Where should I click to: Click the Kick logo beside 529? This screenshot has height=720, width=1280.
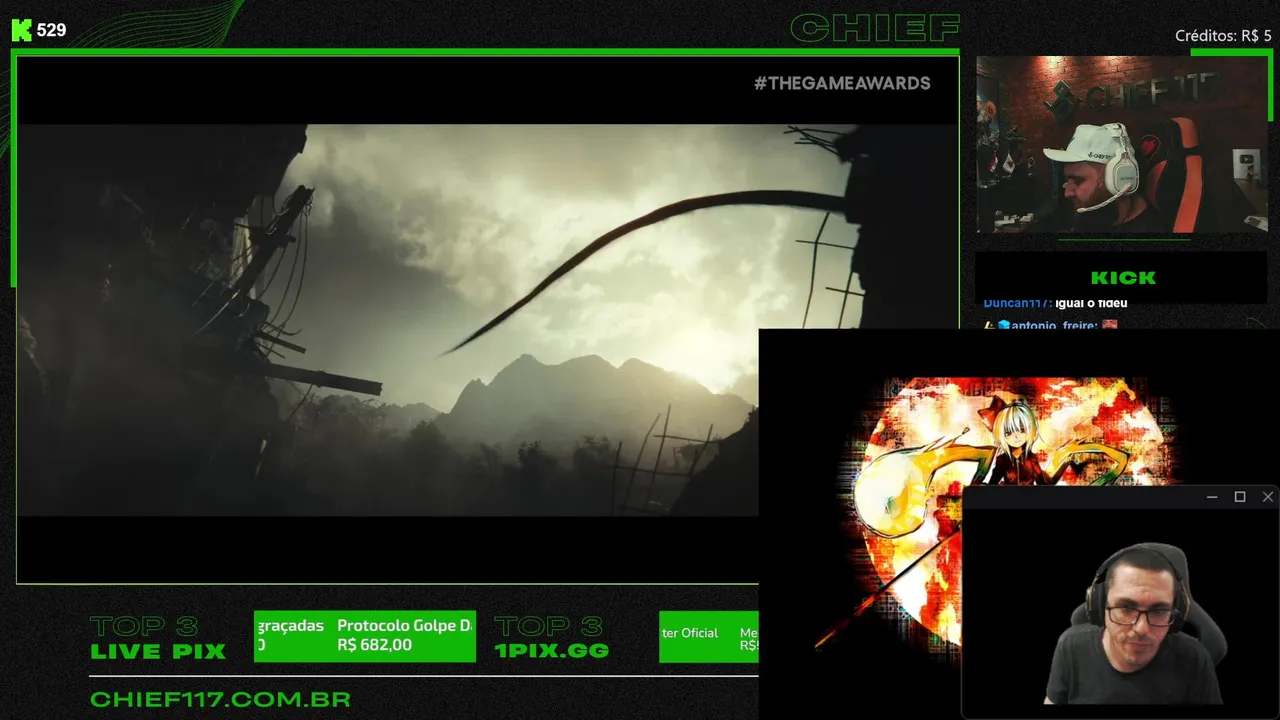pyautogui.click(x=21, y=30)
